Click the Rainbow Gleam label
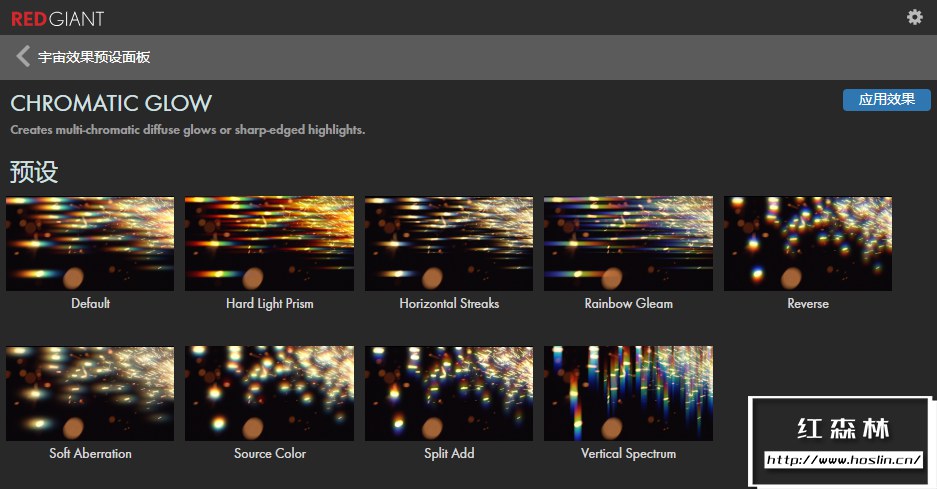Screen dimensions: 937x489 628,303
